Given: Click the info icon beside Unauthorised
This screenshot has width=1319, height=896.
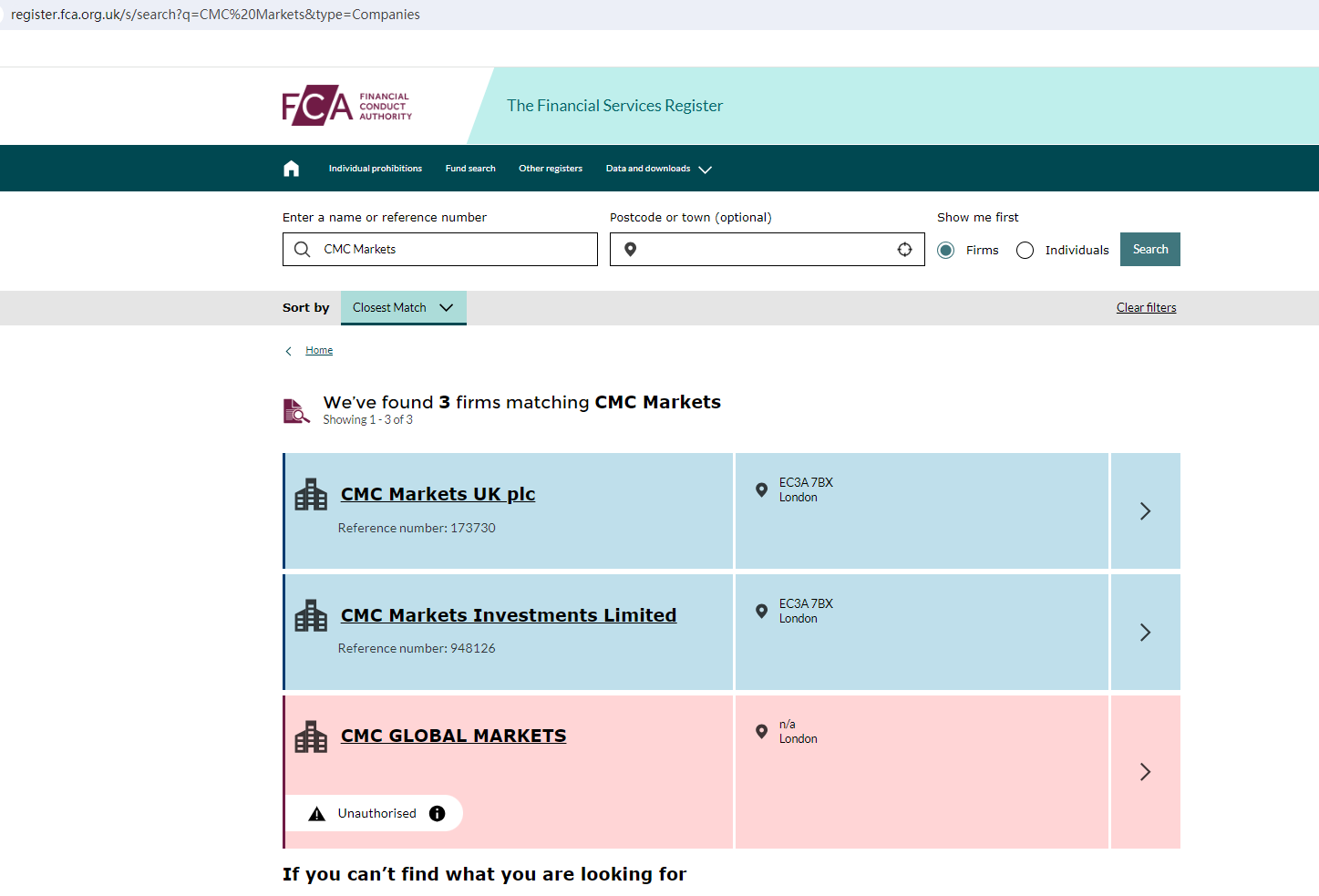Looking at the screenshot, I should coord(438,814).
